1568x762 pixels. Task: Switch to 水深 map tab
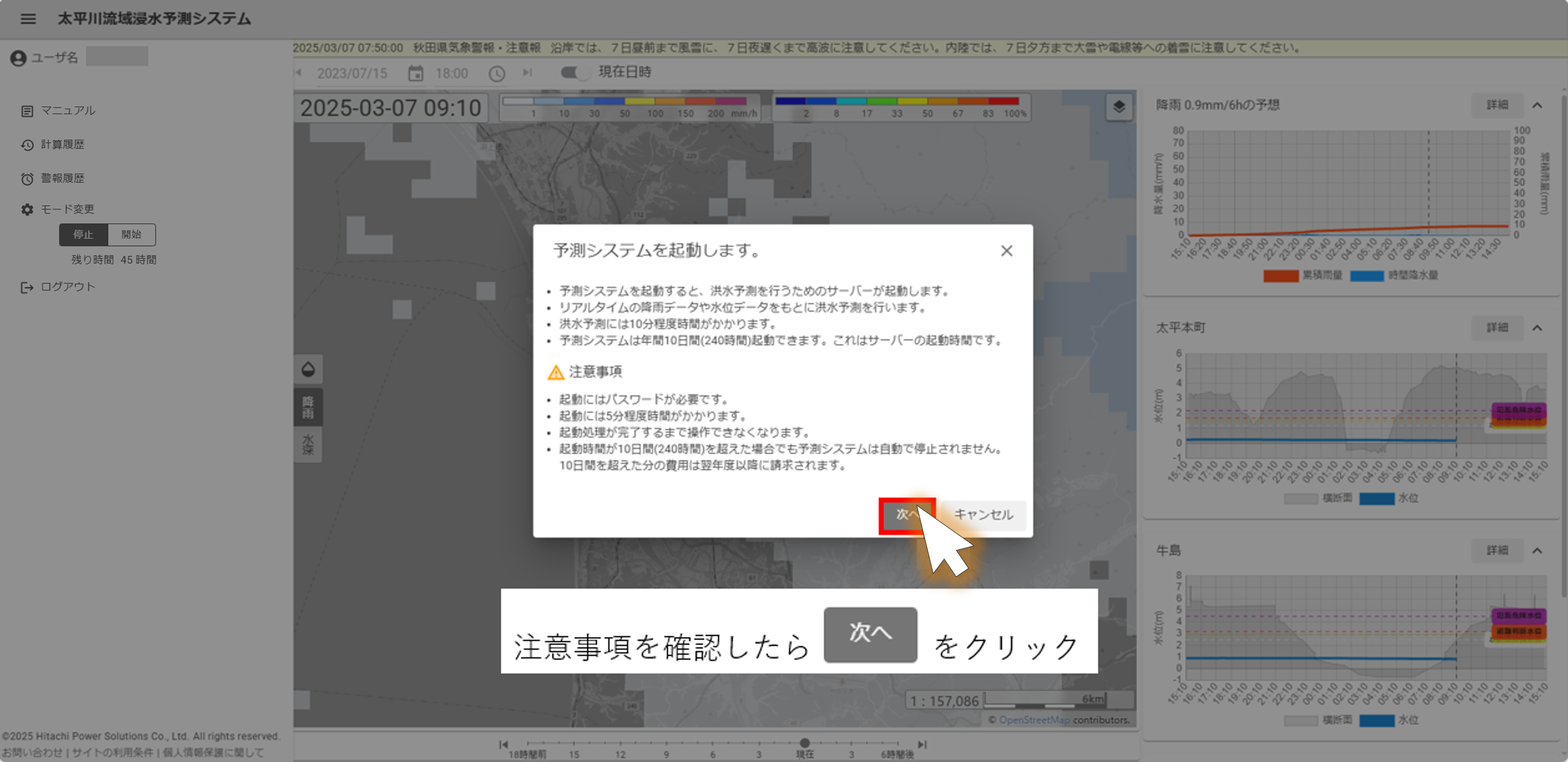pos(308,444)
